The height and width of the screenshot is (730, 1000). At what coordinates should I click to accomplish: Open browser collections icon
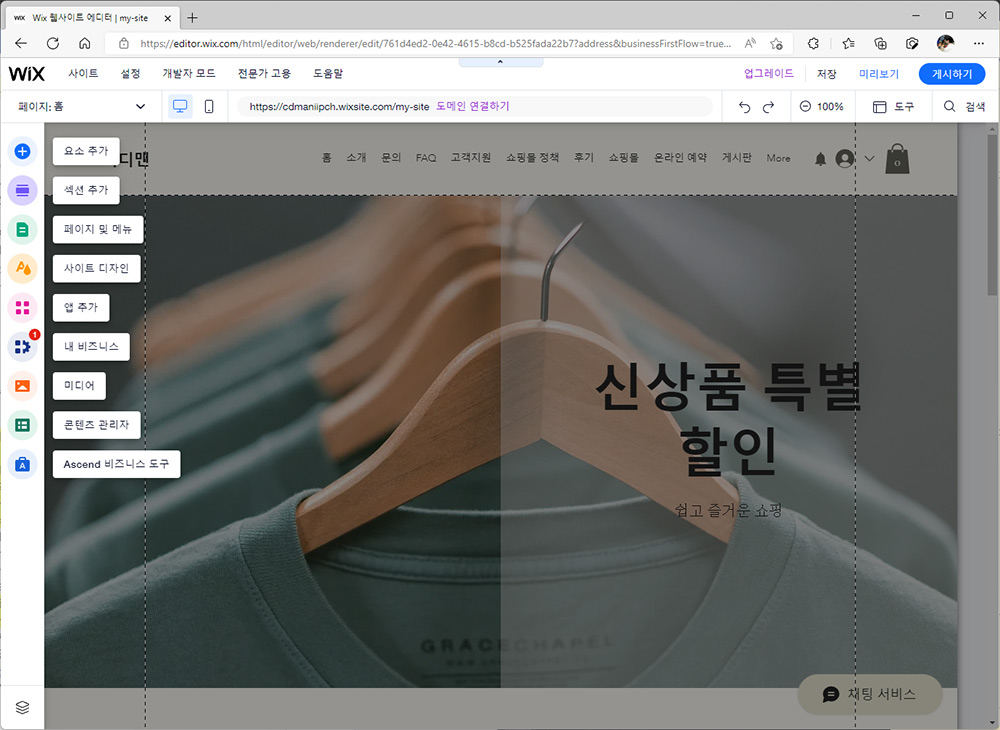pos(880,43)
